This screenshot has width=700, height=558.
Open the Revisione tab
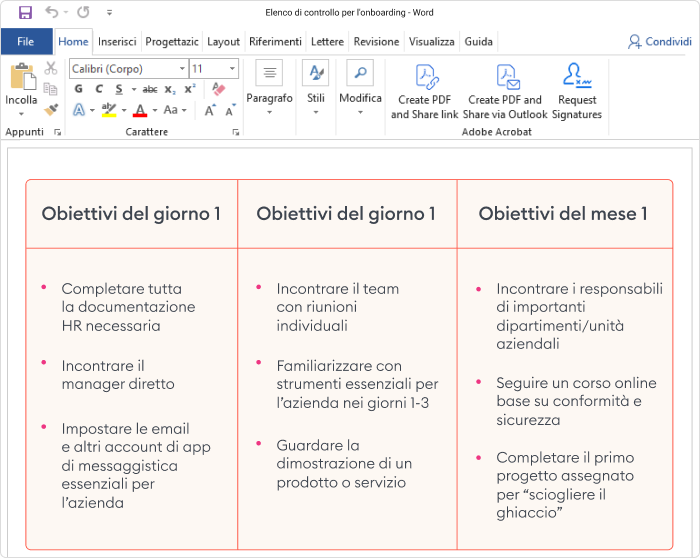(376, 42)
